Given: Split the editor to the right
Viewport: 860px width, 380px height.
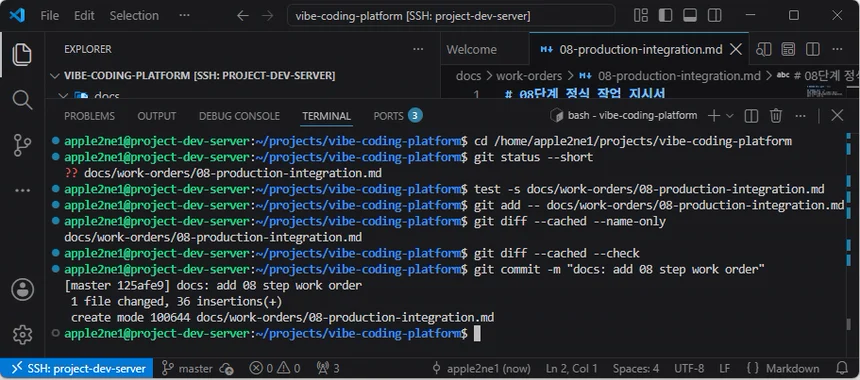Looking at the screenshot, I should [813, 49].
